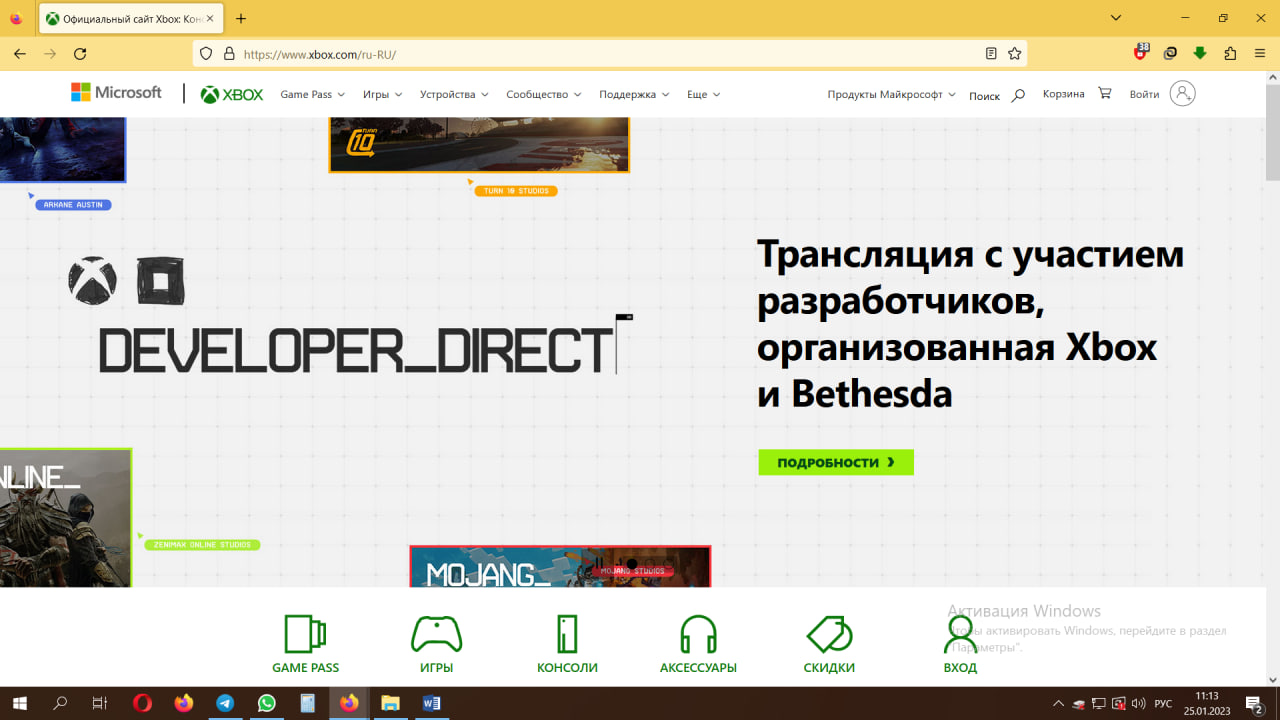Open the GAME PASS tile with console icon

[x=305, y=643]
